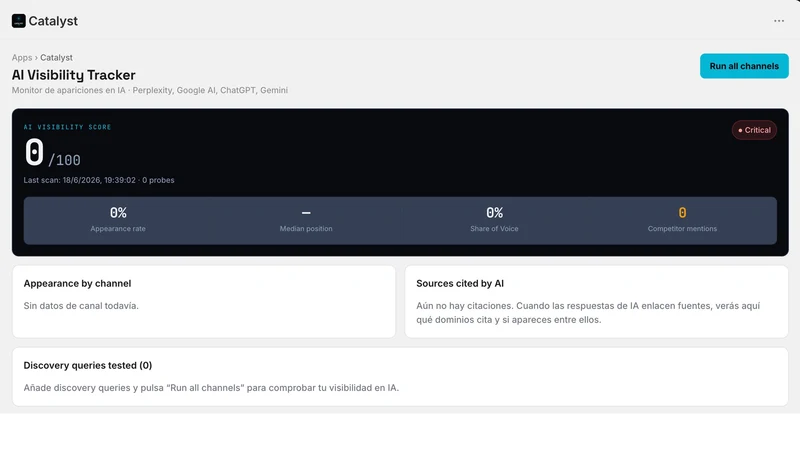Click the 'Añade discovery queries' hint text
800x450 pixels.
click(211, 388)
